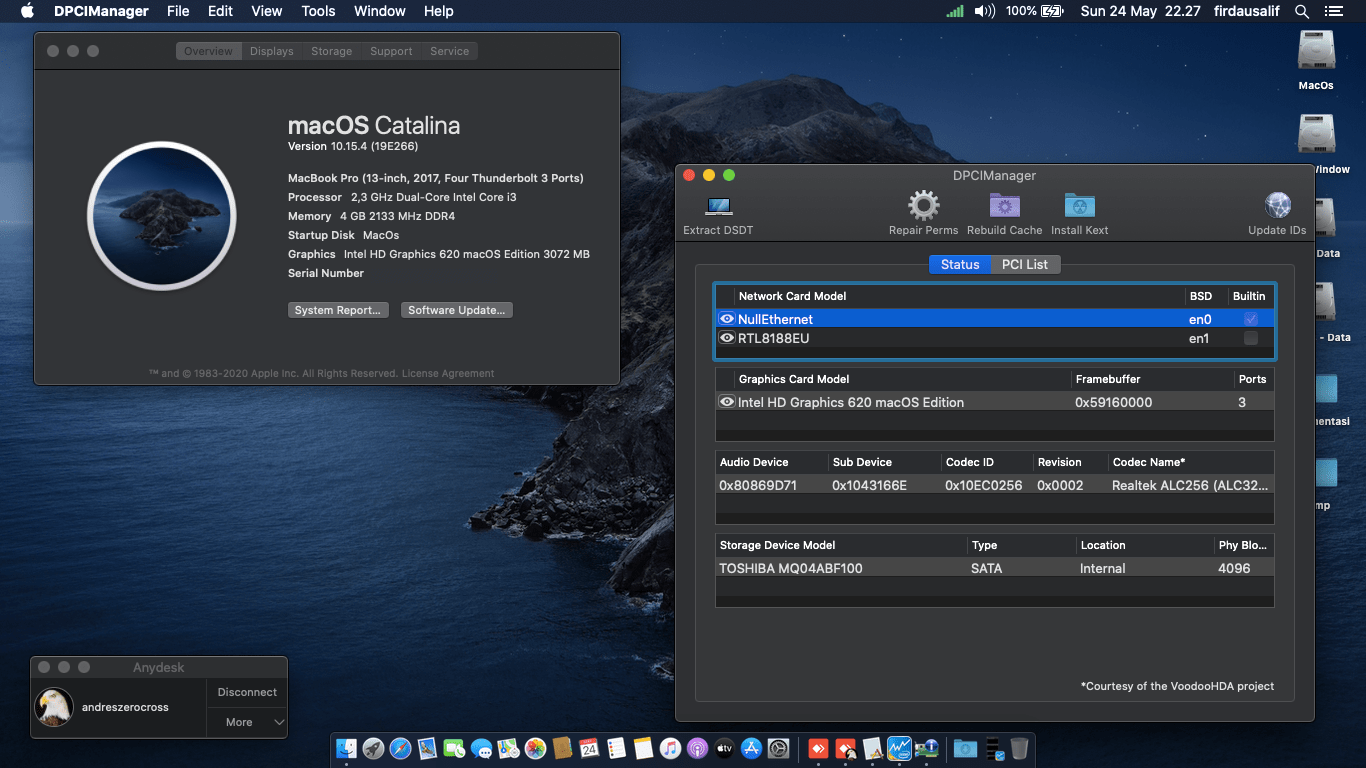Uncheck the Builtin checkbox for NullEthernet
This screenshot has height=768, width=1366.
pyautogui.click(x=1251, y=318)
